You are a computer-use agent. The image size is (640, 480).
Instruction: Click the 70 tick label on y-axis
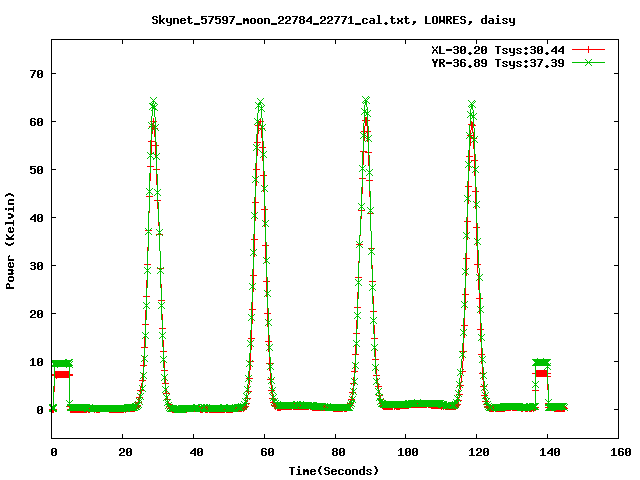pos(36,74)
